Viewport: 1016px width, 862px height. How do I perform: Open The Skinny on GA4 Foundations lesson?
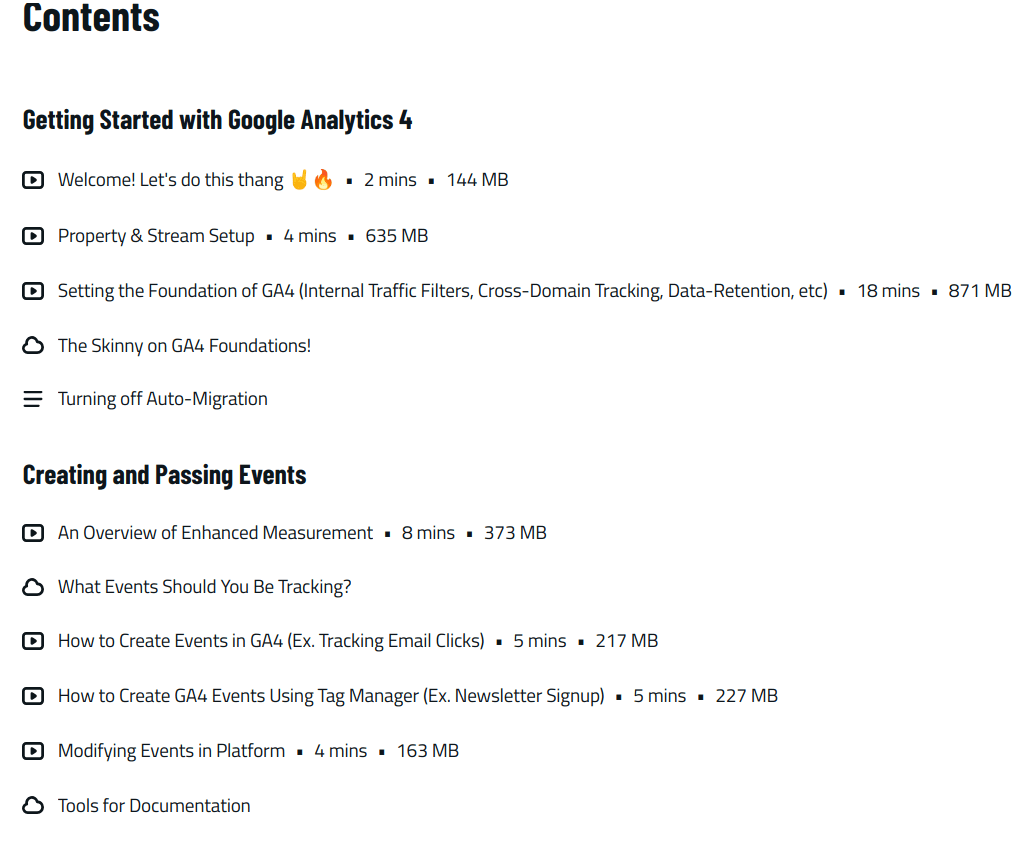184,344
